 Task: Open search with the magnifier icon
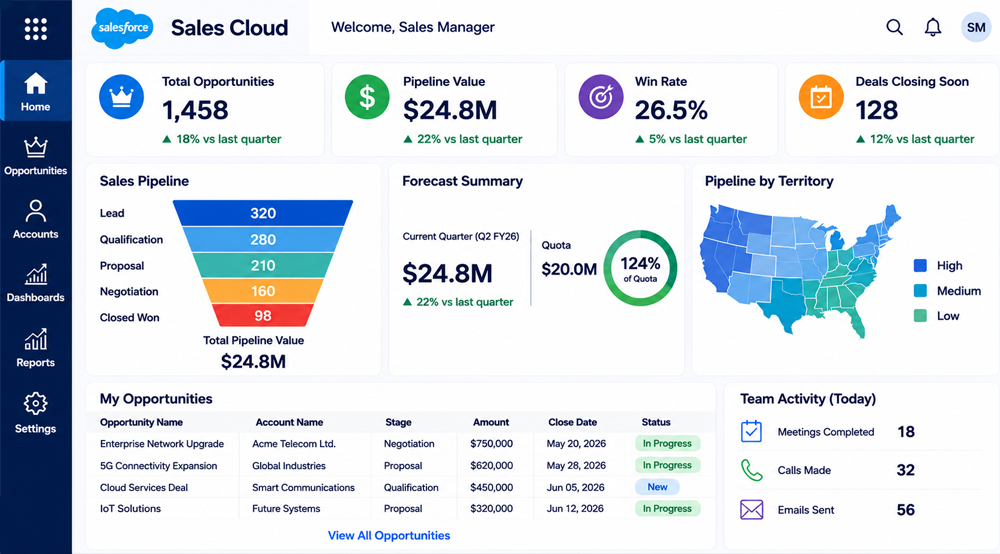pyautogui.click(x=894, y=27)
